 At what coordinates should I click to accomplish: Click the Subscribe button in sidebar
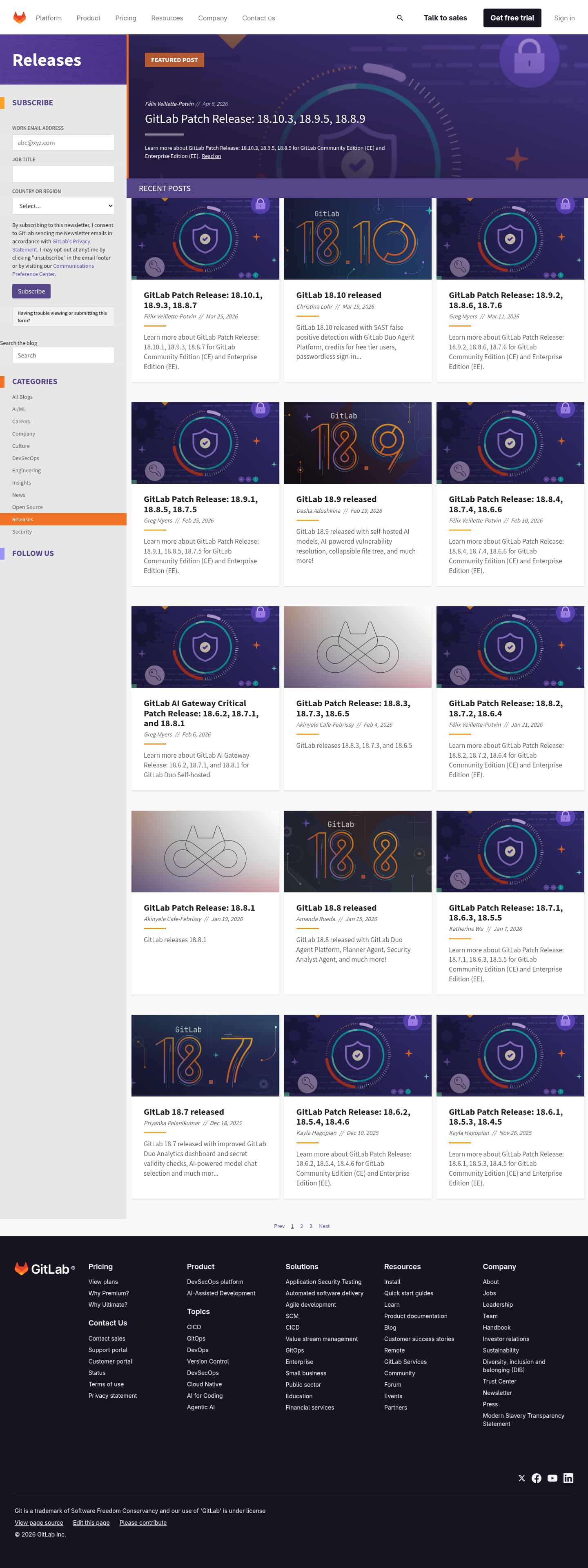[x=31, y=291]
